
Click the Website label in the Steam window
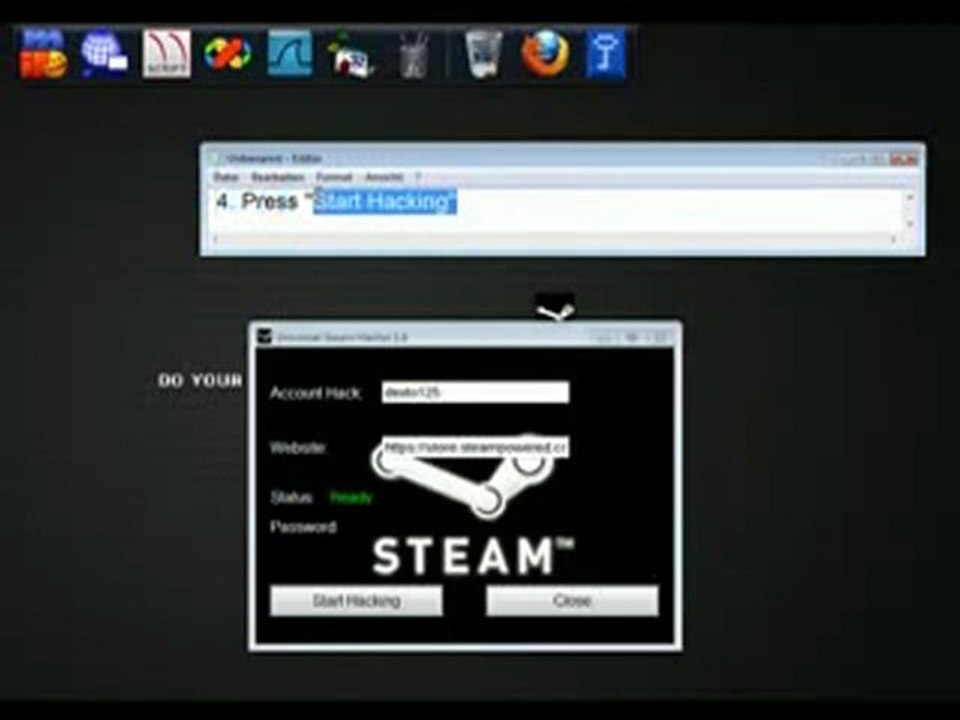(297, 448)
